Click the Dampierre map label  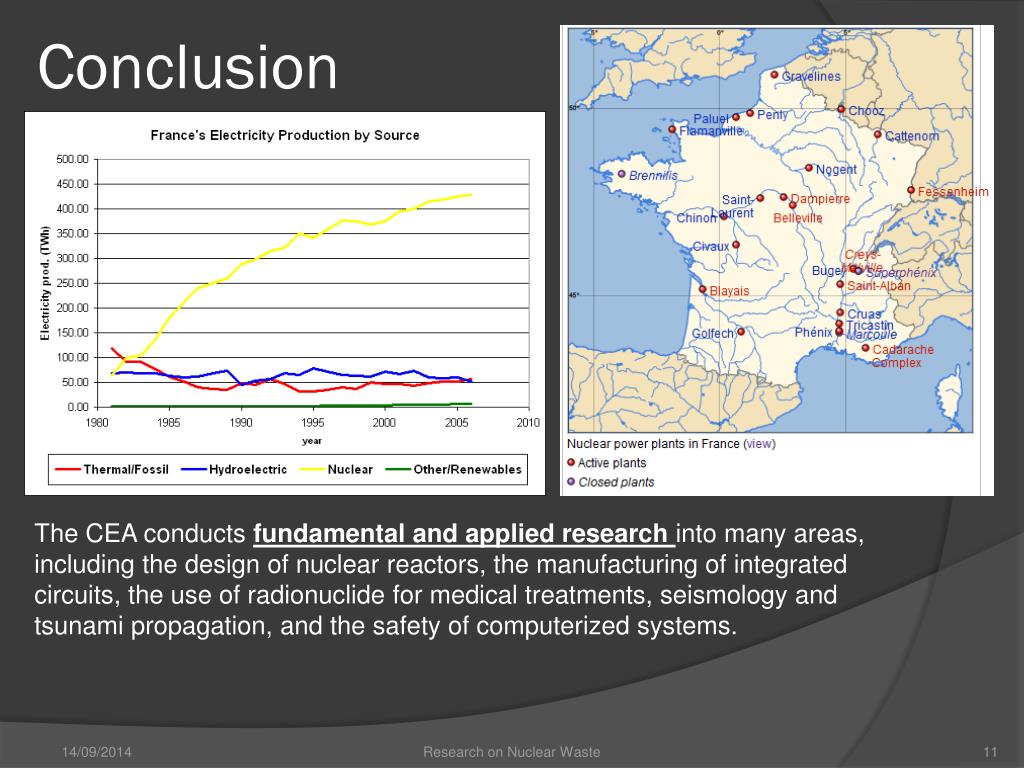pos(820,199)
